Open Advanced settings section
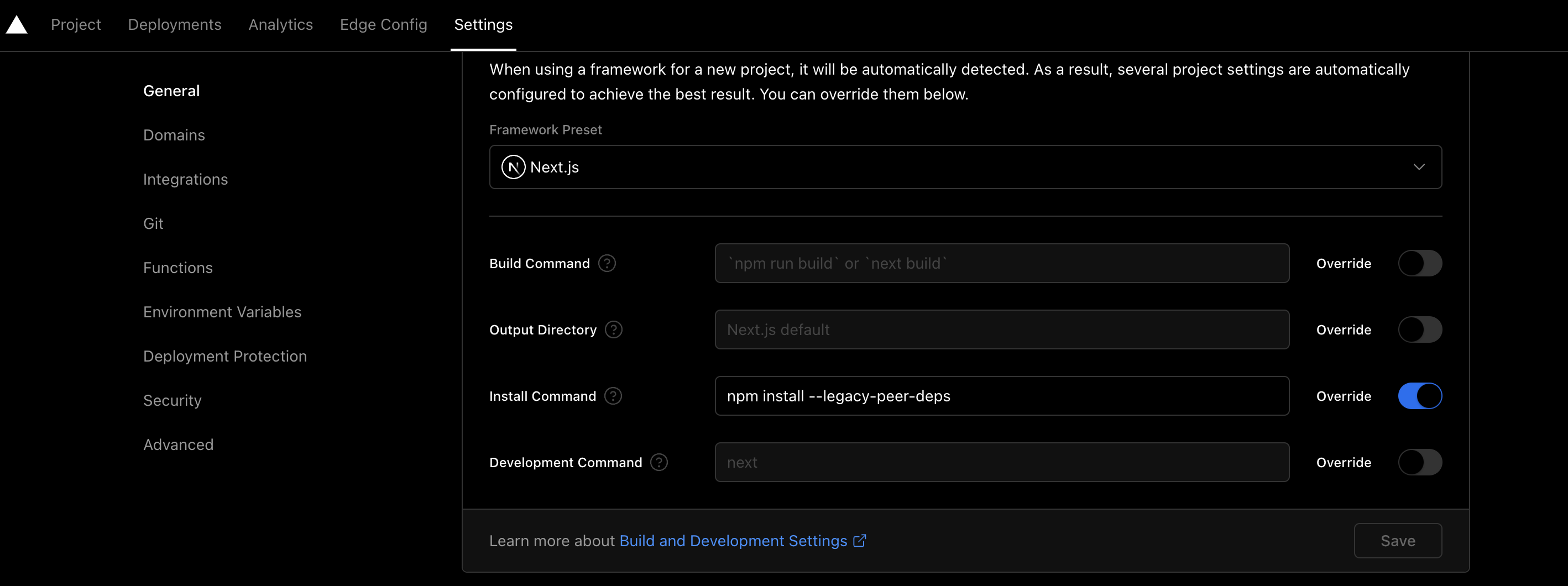Screen dimensions: 1568x586 pos(179,445)
